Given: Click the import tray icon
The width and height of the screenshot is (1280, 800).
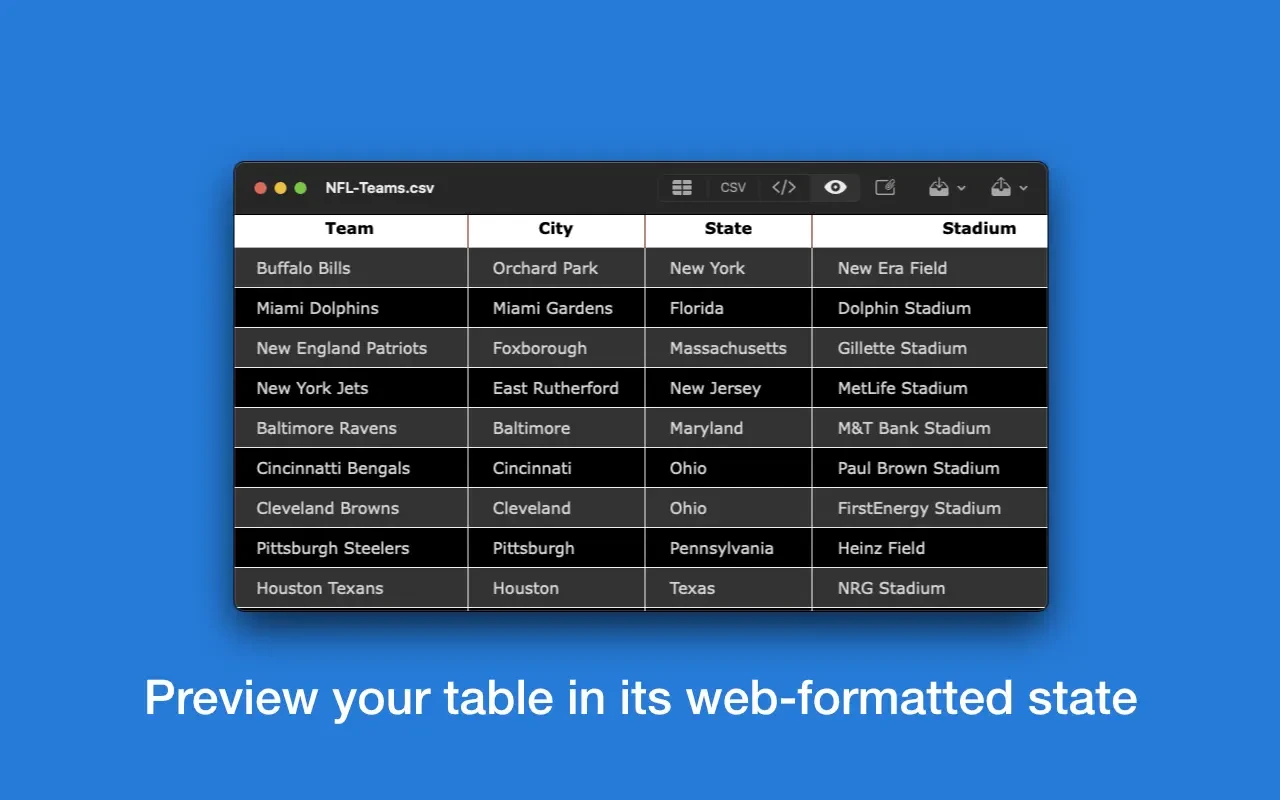Looking at the screenshot, I should point(938,188).
